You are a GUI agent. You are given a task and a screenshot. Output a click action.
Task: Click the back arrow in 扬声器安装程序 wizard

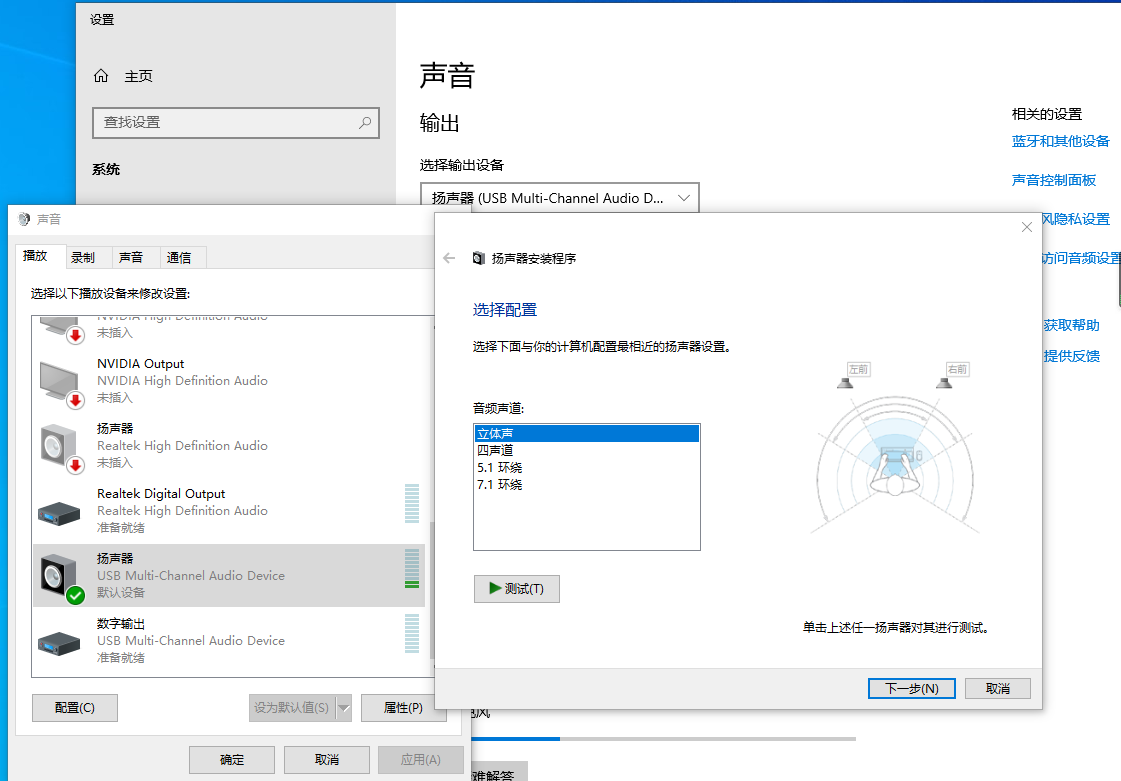pos(449,258)
